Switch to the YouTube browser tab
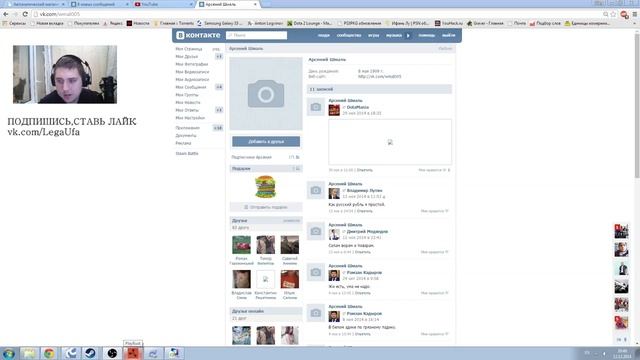Screen dimensions: 640x360 point(163,4)
